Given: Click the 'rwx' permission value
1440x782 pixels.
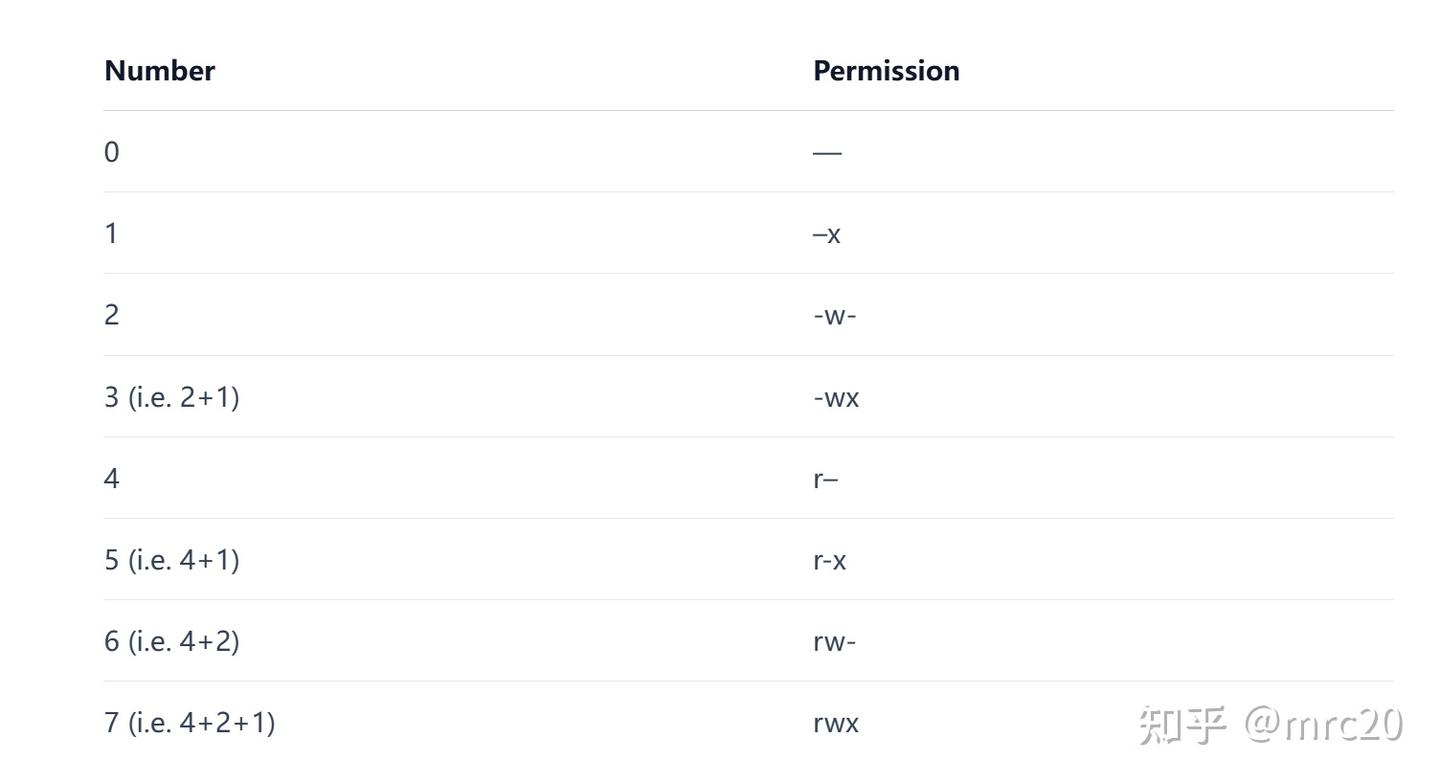Looking at the screenshot, I should pyautogui.click(x=836, y=724).
